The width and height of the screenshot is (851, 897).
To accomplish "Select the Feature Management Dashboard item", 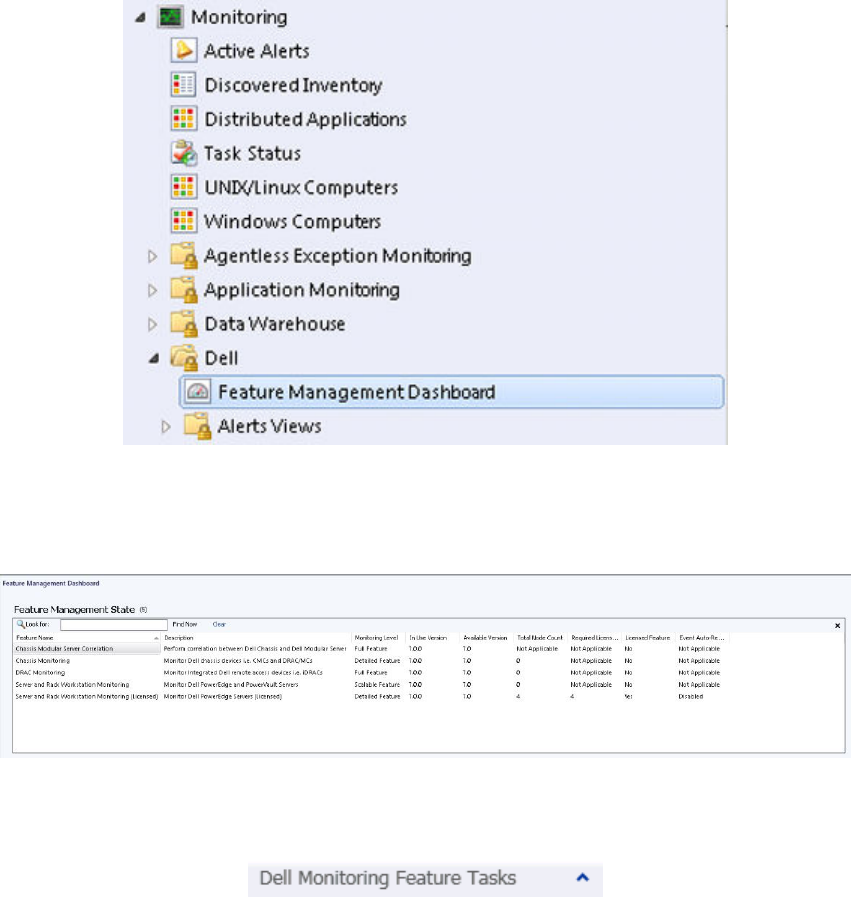I will pyautogui.click(x=452, y=392).
